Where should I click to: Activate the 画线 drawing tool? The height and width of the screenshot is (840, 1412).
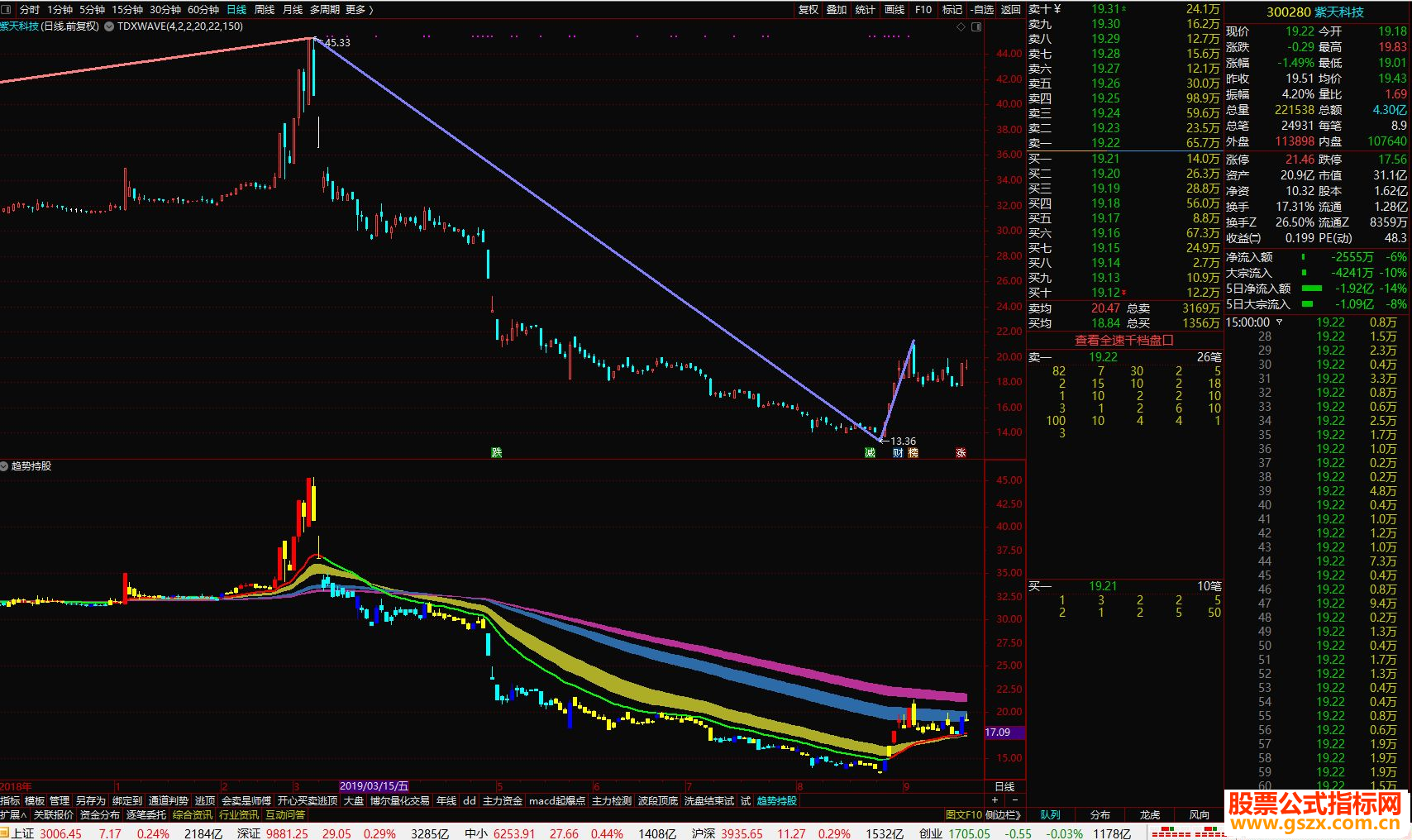(894, 10)
